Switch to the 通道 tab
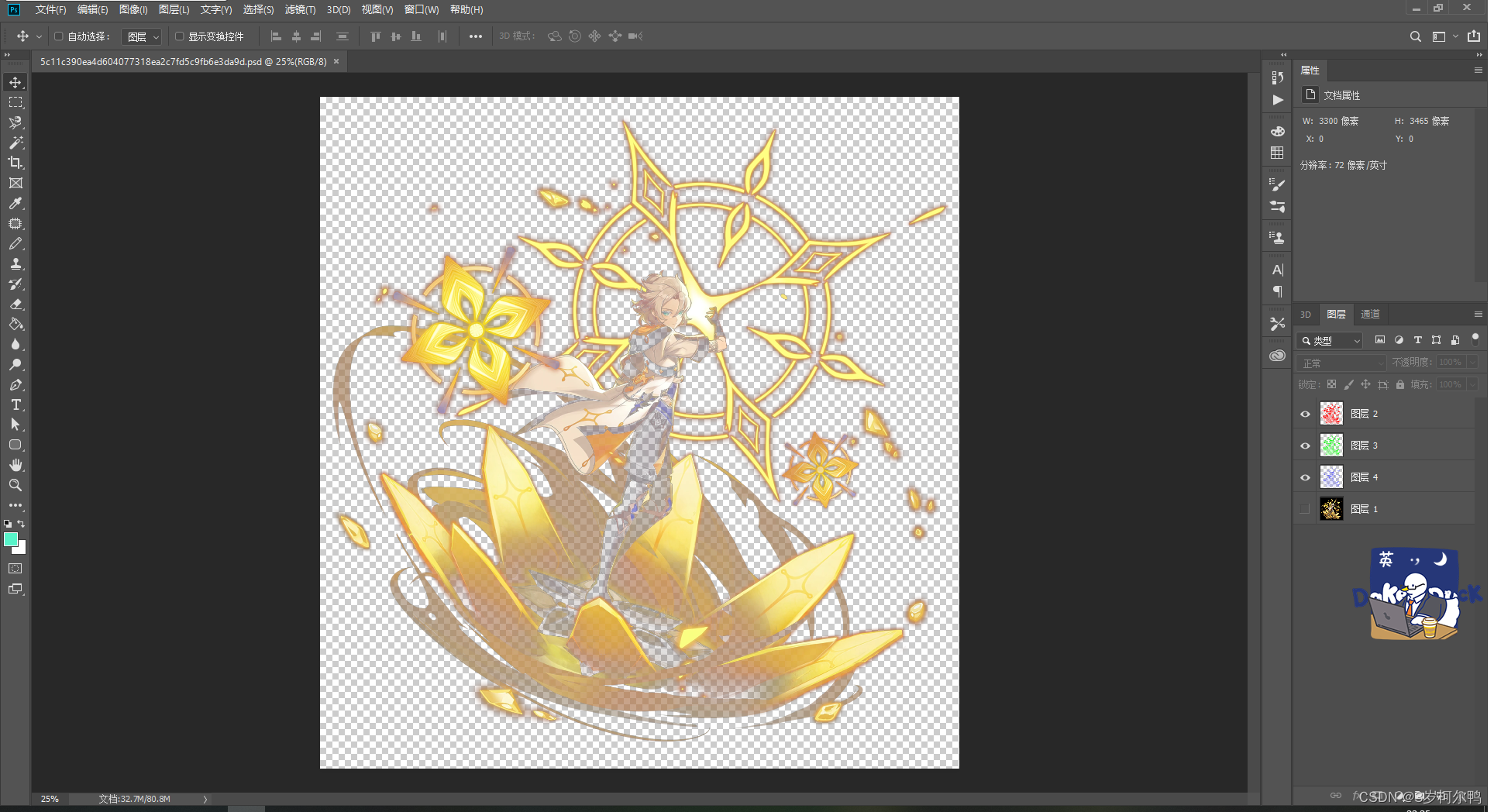 point(1370,314)
